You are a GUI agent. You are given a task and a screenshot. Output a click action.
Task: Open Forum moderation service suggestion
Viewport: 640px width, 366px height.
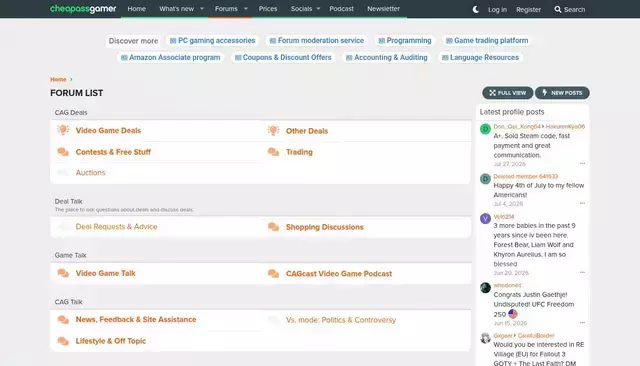317,40
